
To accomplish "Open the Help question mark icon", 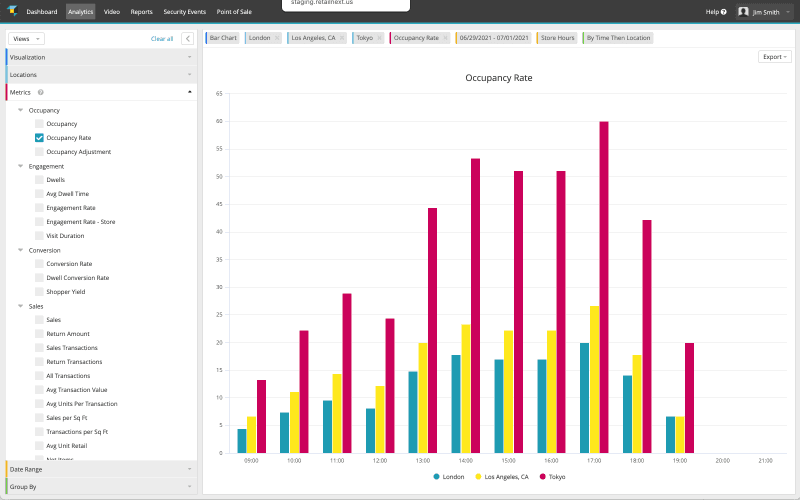I will click(723, 12).
